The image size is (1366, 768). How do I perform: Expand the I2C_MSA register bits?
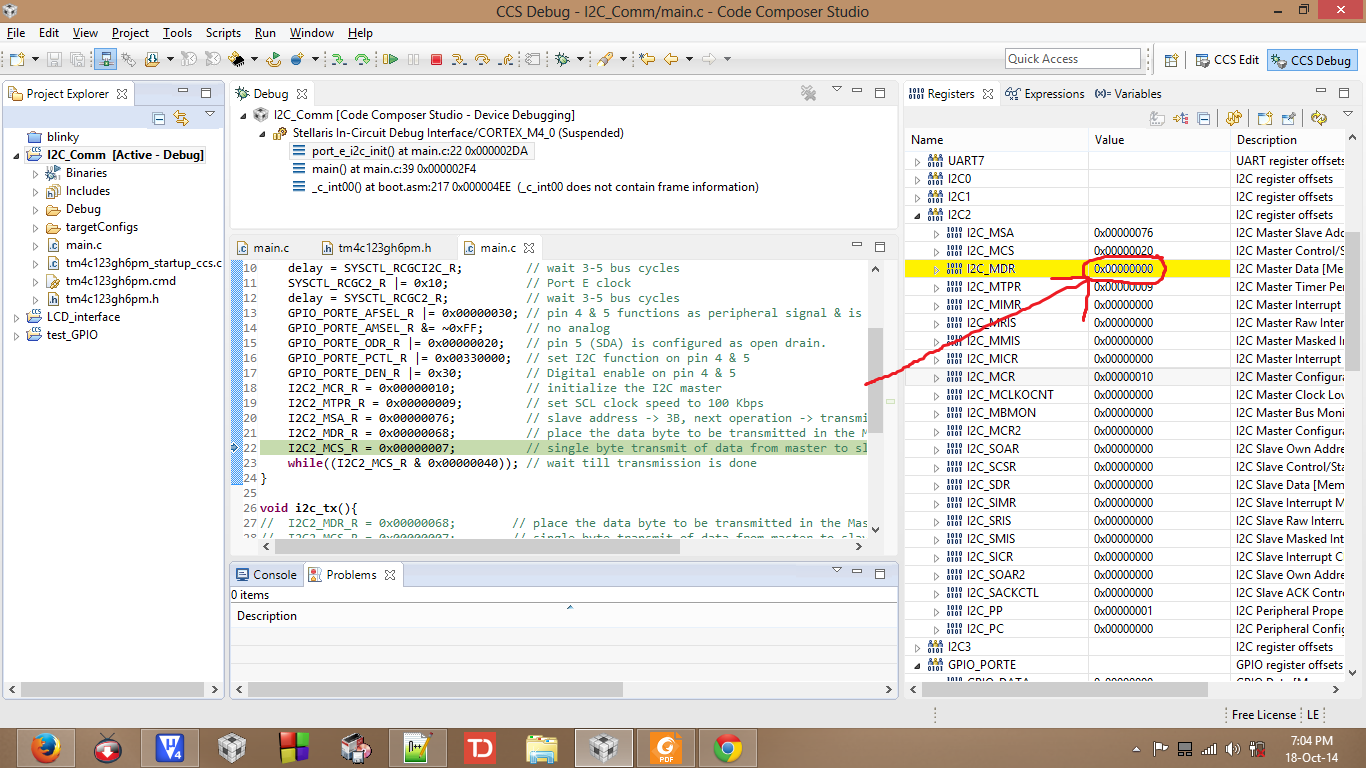click(x=936, y=233)
